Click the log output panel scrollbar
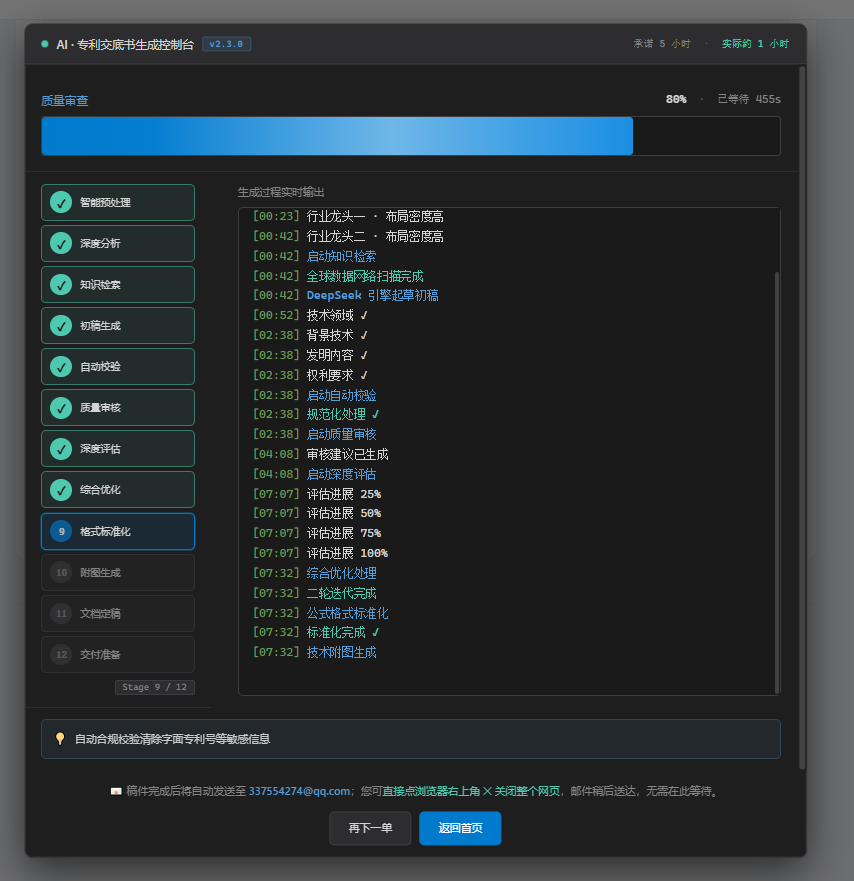The image size is (854, 881). 777,483
